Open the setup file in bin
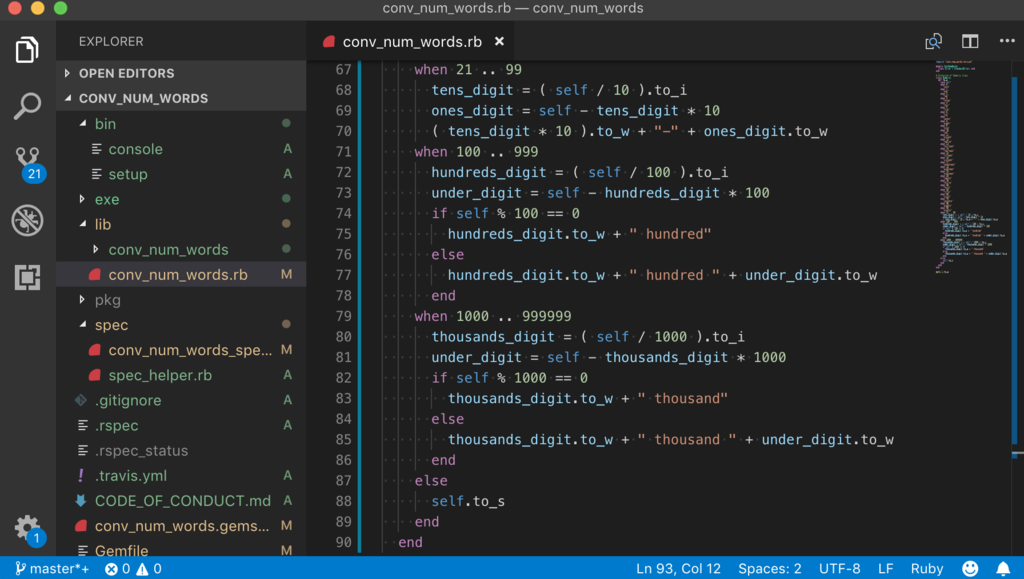1024x579 pixels. click(x=181, y=174)
